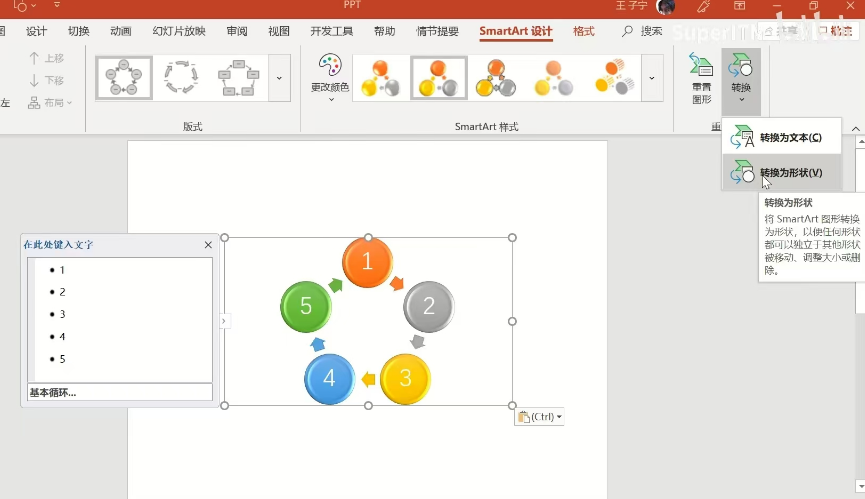Apply the selected second SmartArt style
The width and height of the screenshot is (865, 499).
pyautogui.click(x=439, y=78)
